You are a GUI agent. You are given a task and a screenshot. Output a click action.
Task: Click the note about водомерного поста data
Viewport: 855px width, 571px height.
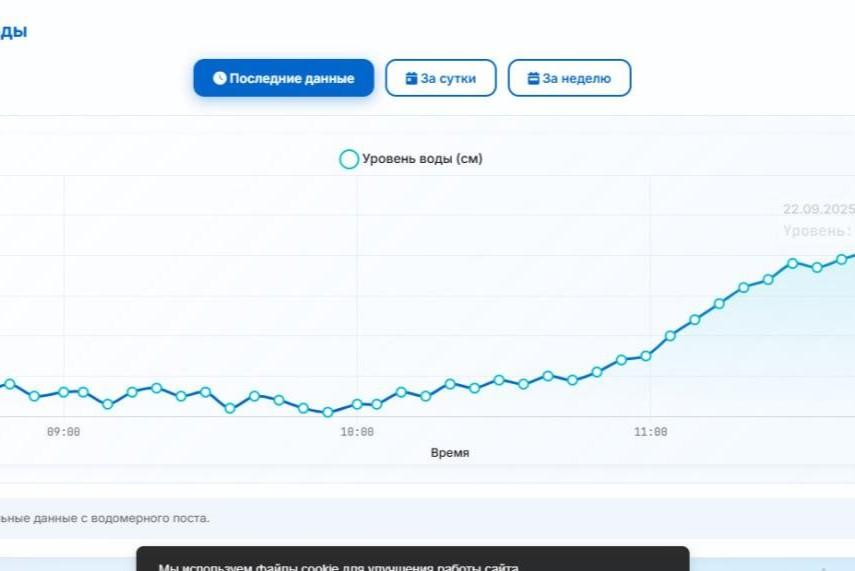pos(105,518)
